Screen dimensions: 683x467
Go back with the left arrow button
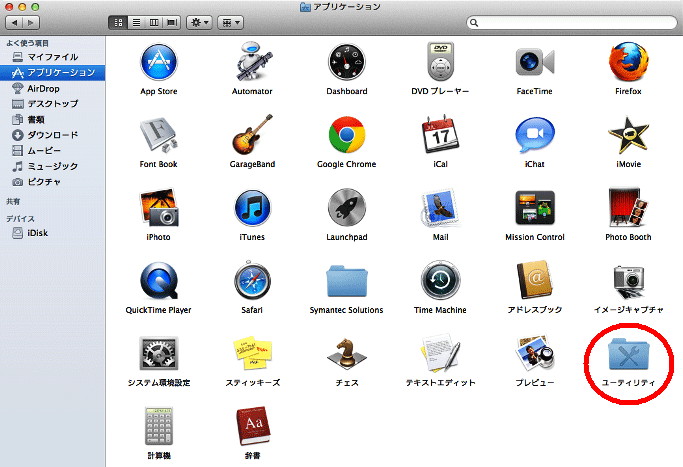[x=14, y=23]
